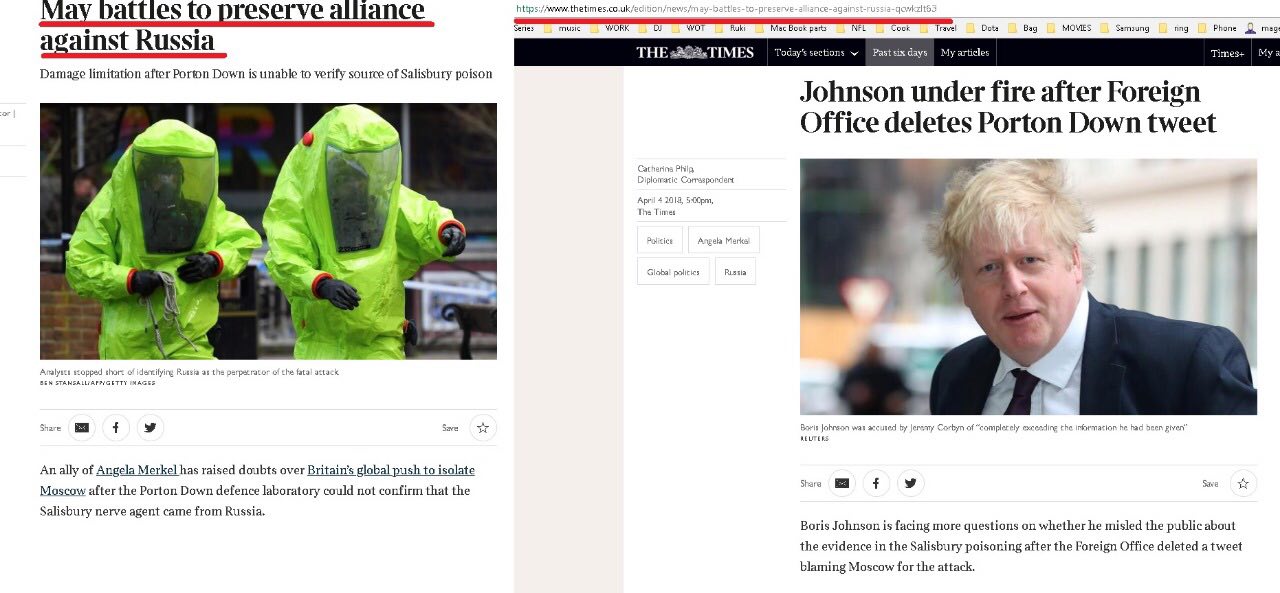Share left article on Facebook
The width and height of the screenshot is (1280, 593).
click(116, 428)
